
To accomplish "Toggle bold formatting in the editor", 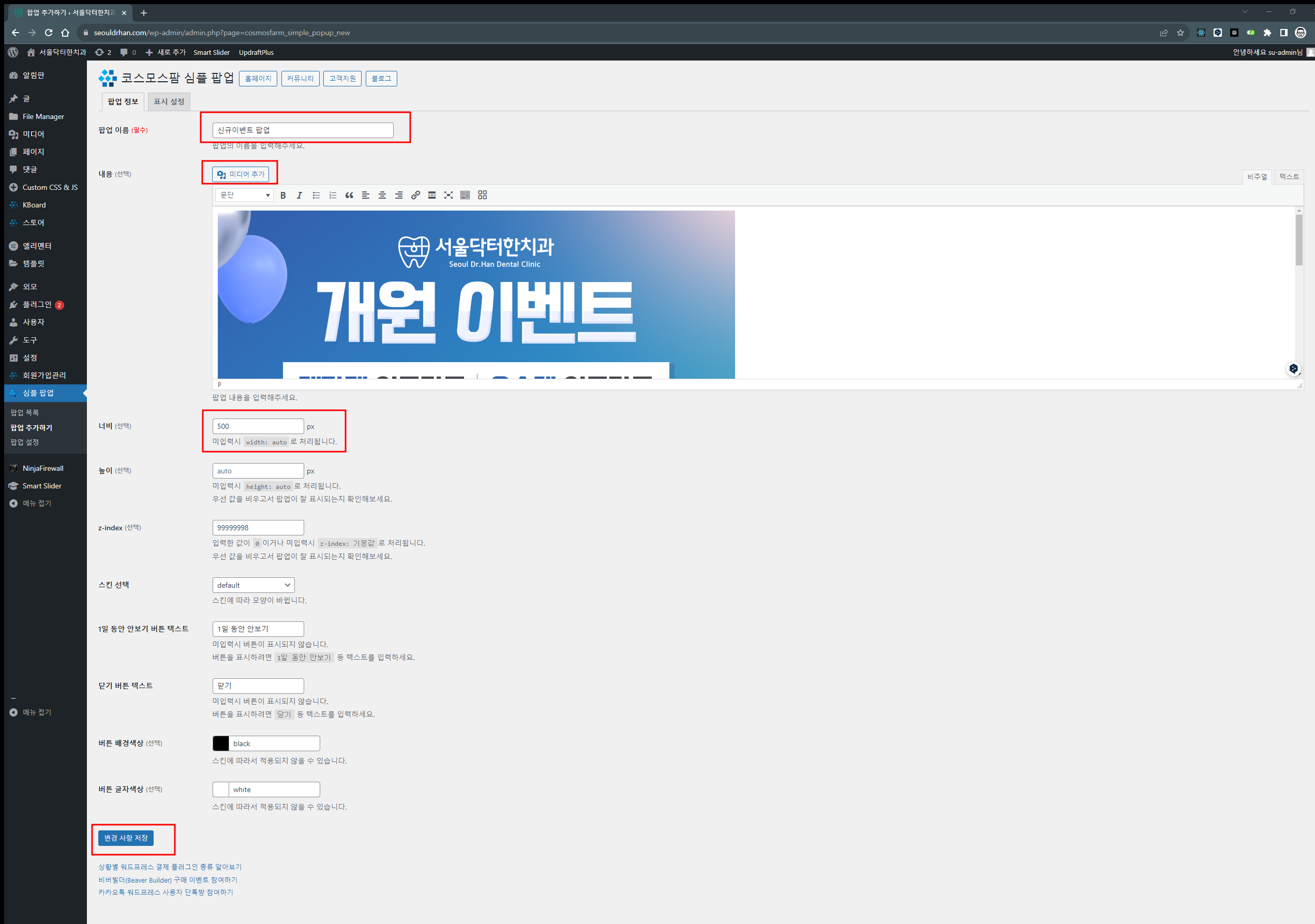I will pos(283,196).
